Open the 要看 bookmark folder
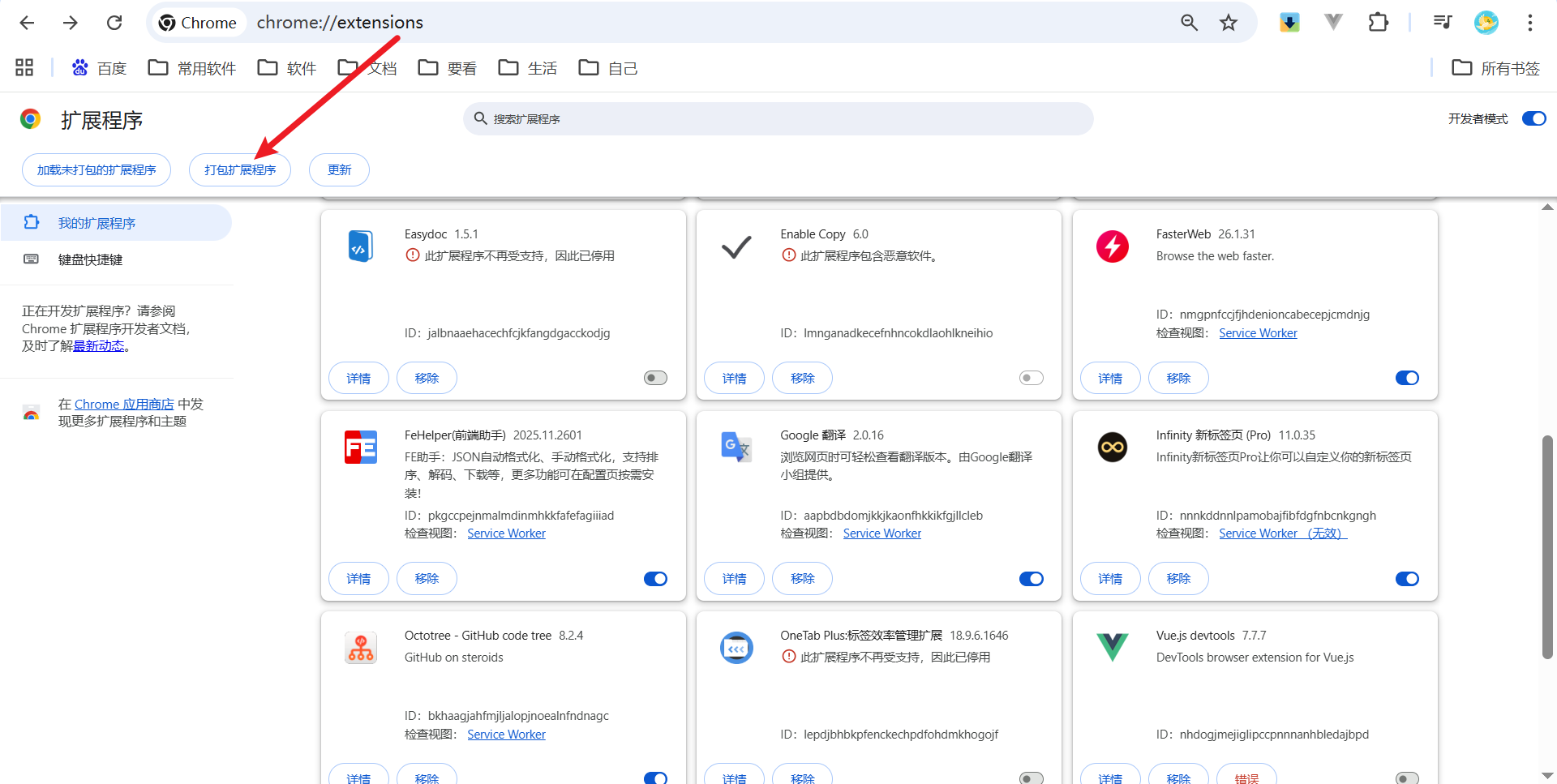Viewport: 1557px width, 784px height. click(x=448, y=68)
